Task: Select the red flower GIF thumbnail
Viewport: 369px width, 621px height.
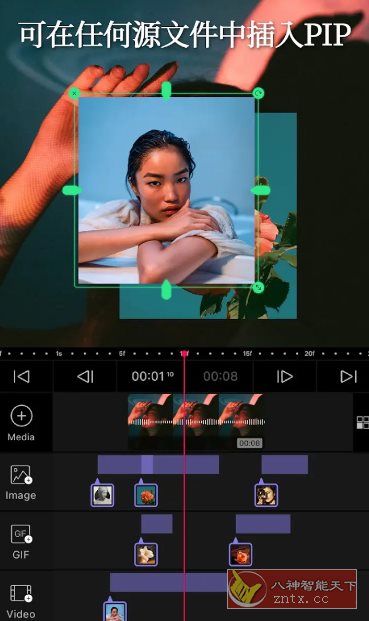Action: click(x=240, y=554)
